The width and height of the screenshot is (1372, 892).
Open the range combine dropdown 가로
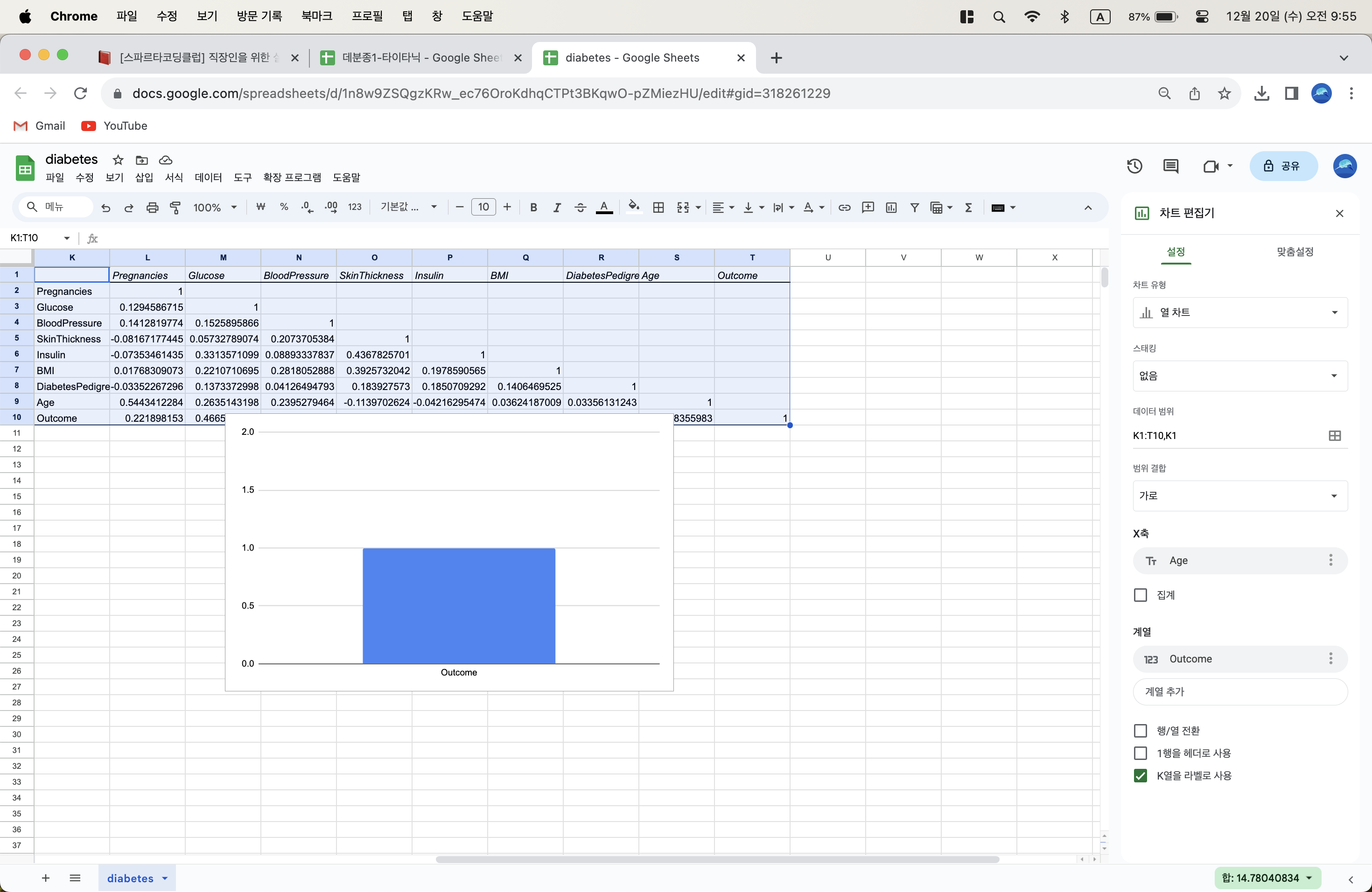tap(1240, 495)
